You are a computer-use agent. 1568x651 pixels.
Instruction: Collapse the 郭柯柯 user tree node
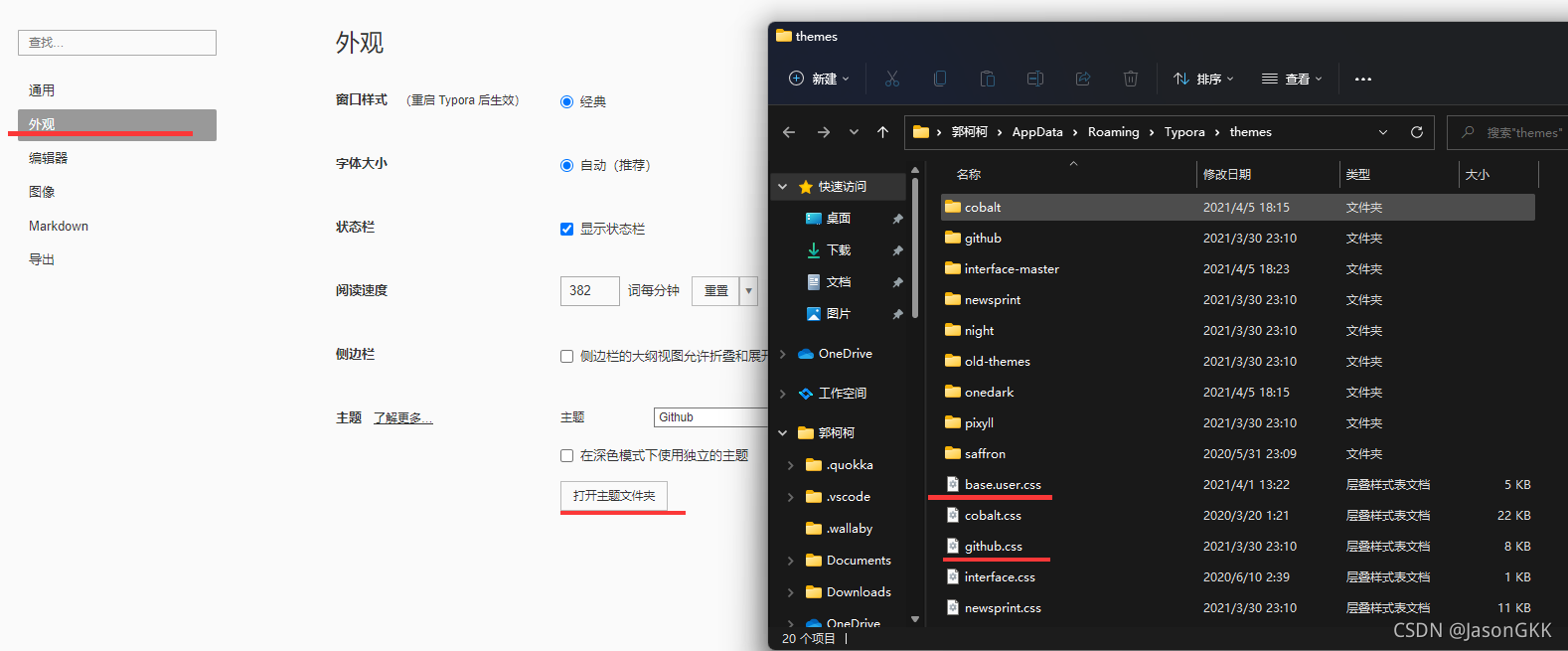783,433
